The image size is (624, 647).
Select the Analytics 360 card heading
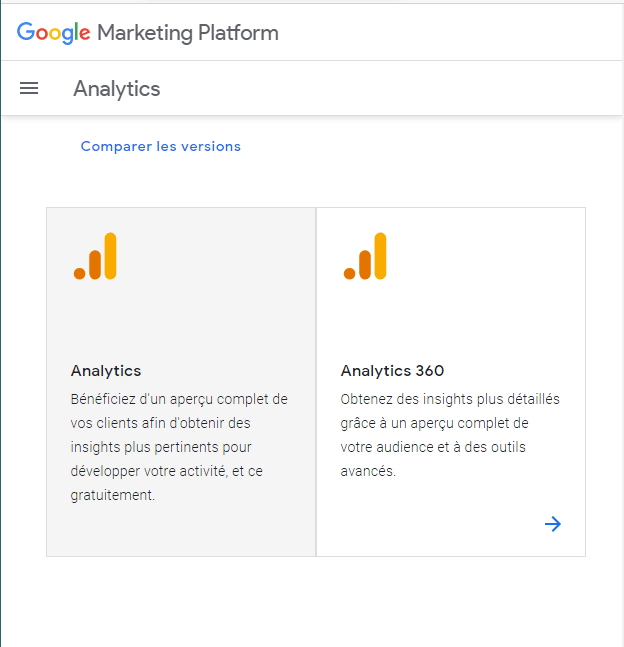point(392,371)
